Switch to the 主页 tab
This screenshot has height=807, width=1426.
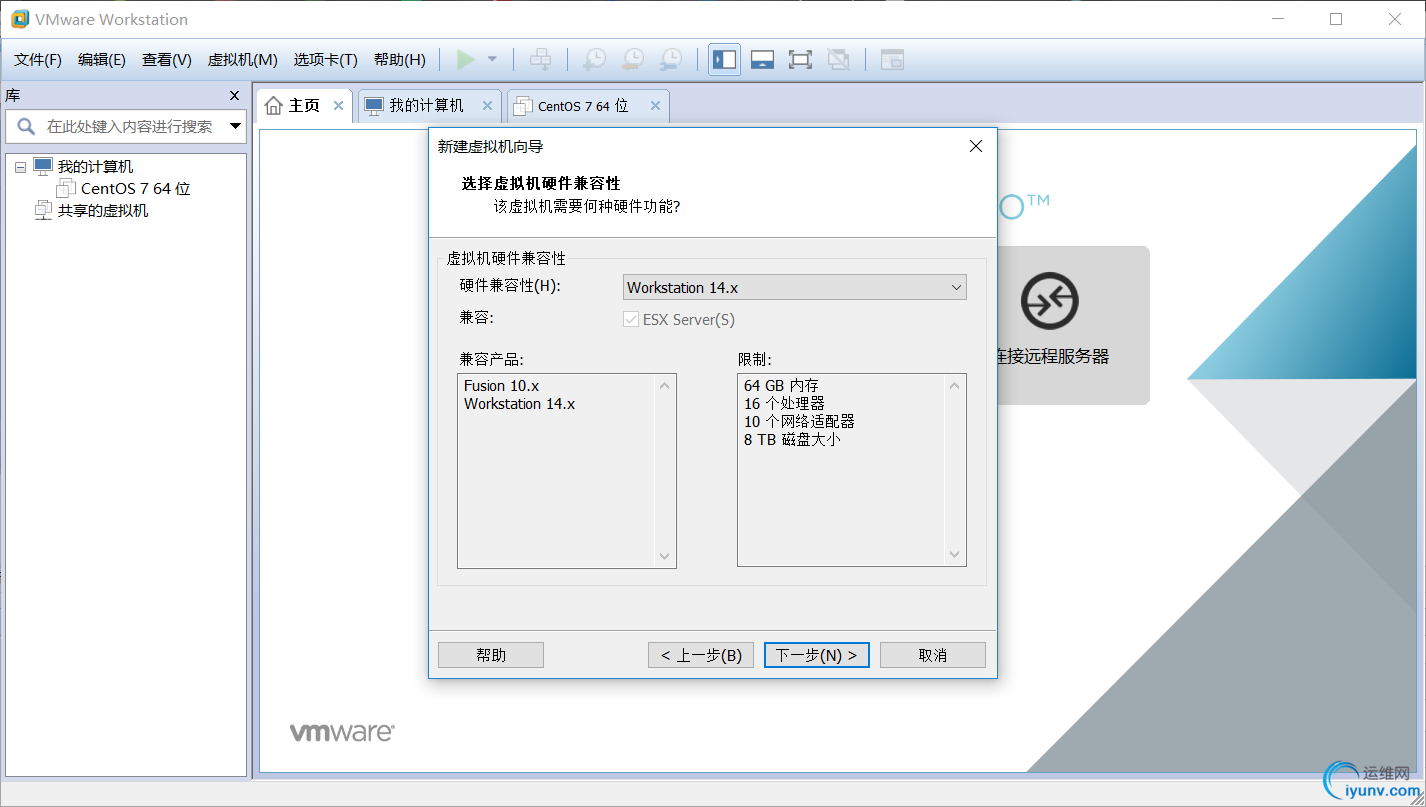click(304, 106)
